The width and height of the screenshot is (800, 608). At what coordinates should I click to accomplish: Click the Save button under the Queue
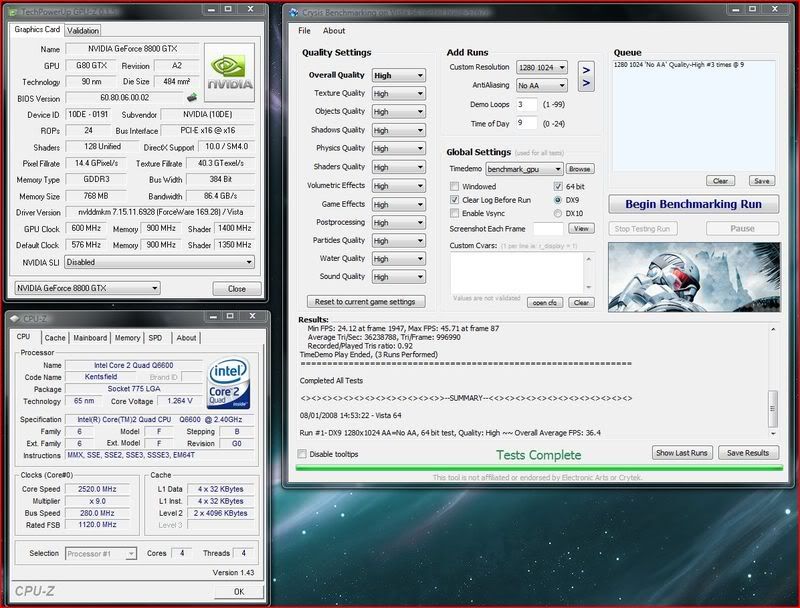pos(762,181)
